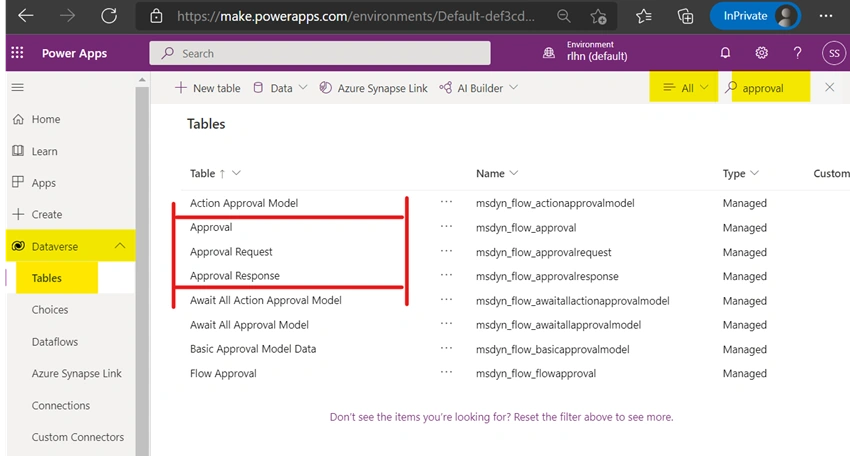
Task: Open more options for Flow Approval row
Action: tap(446, 372)
